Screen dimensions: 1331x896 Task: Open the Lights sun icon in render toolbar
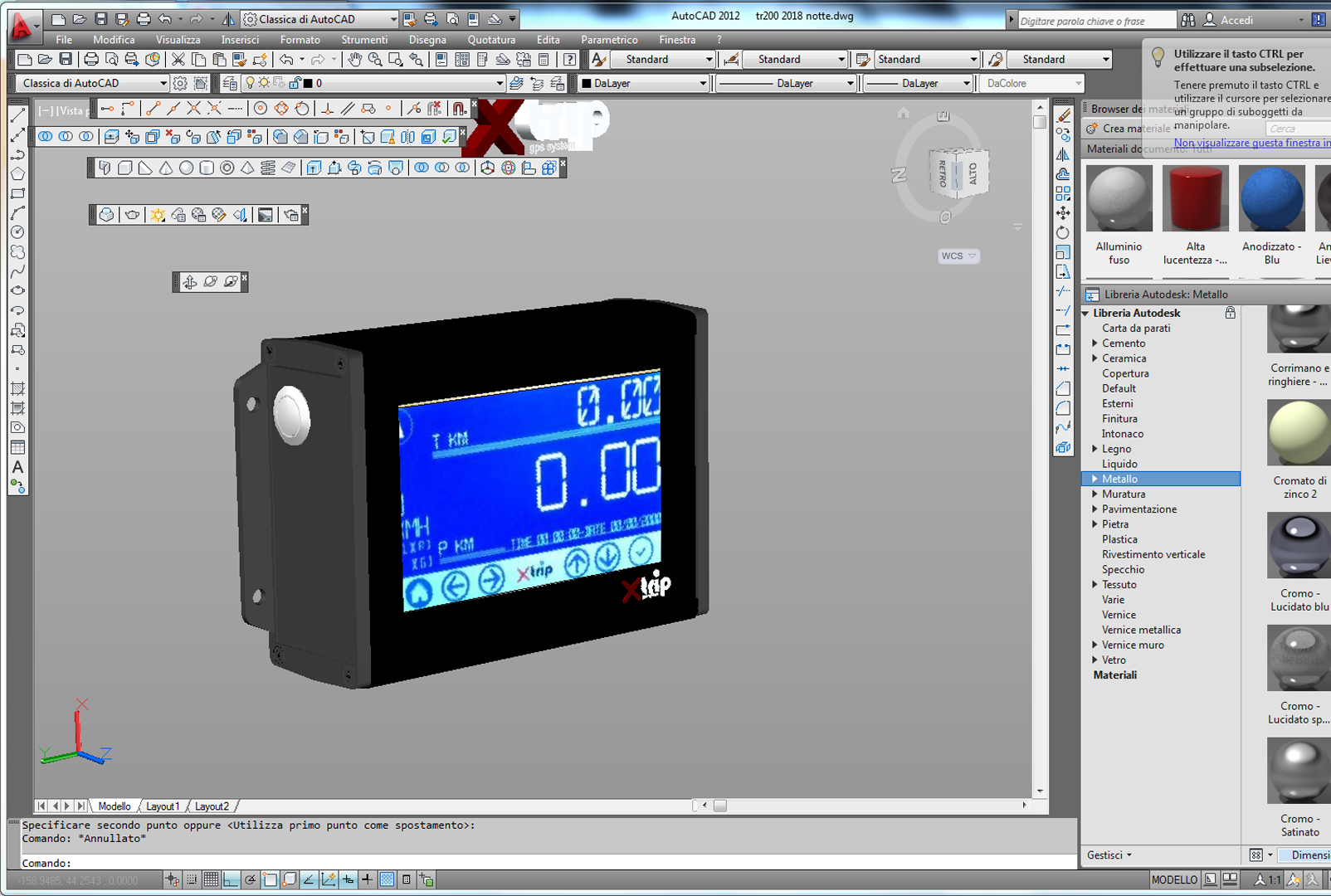click(157, 215)
